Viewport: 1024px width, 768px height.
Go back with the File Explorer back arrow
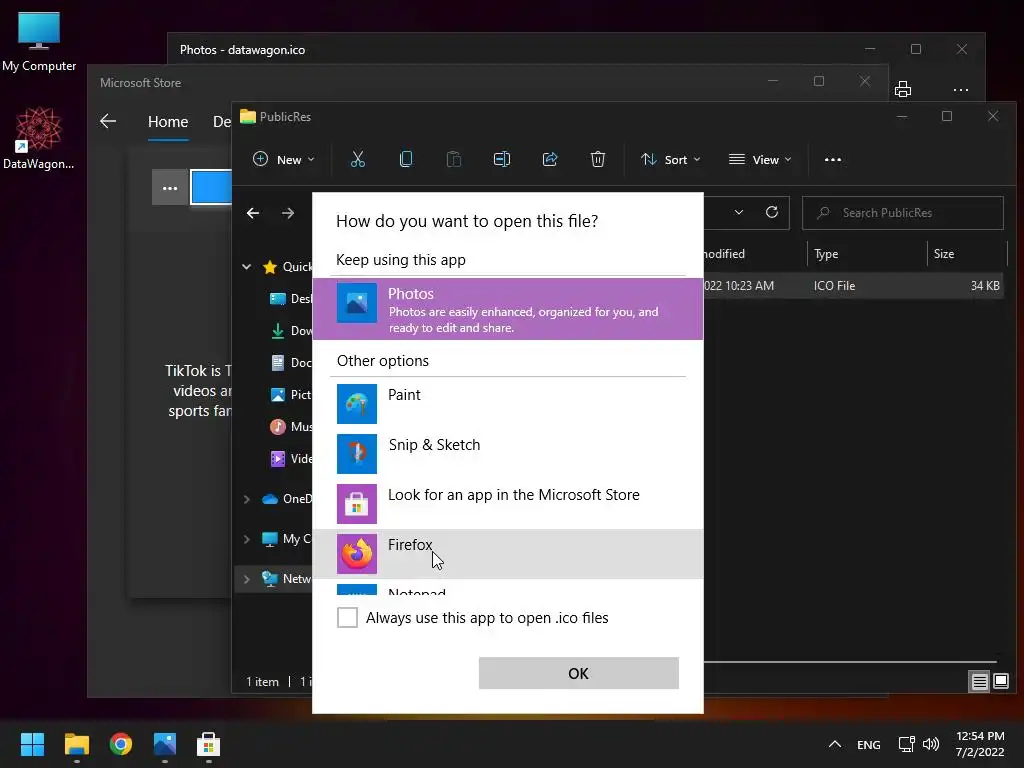(x=253, y=213)
